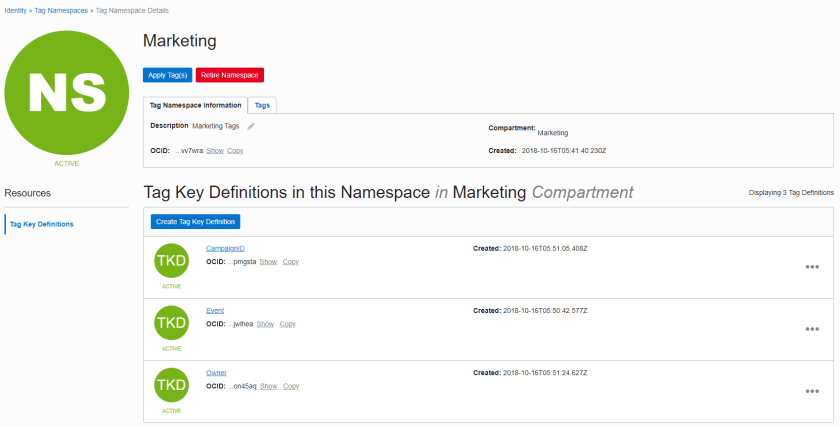Image resolution: width=840 pixels, height=427 pixels.
Task: Open the CampaignID tag key link
Action: [x=225, y=248]
